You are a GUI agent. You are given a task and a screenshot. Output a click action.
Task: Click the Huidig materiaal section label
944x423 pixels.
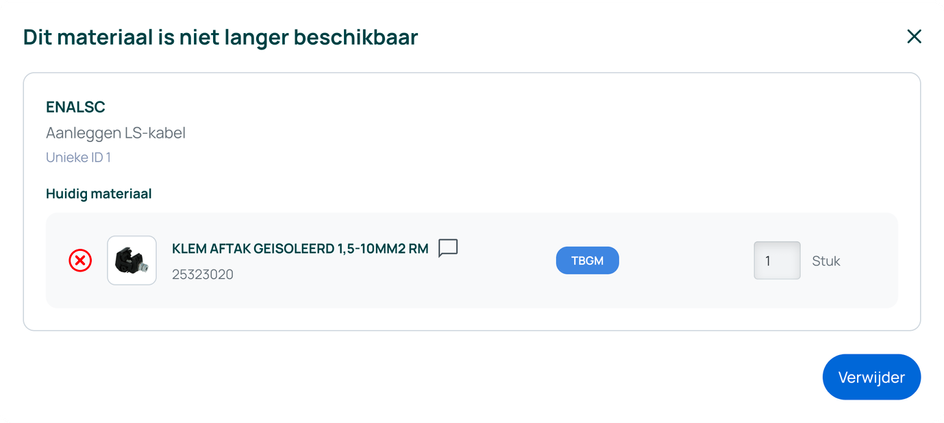point(99,194)
